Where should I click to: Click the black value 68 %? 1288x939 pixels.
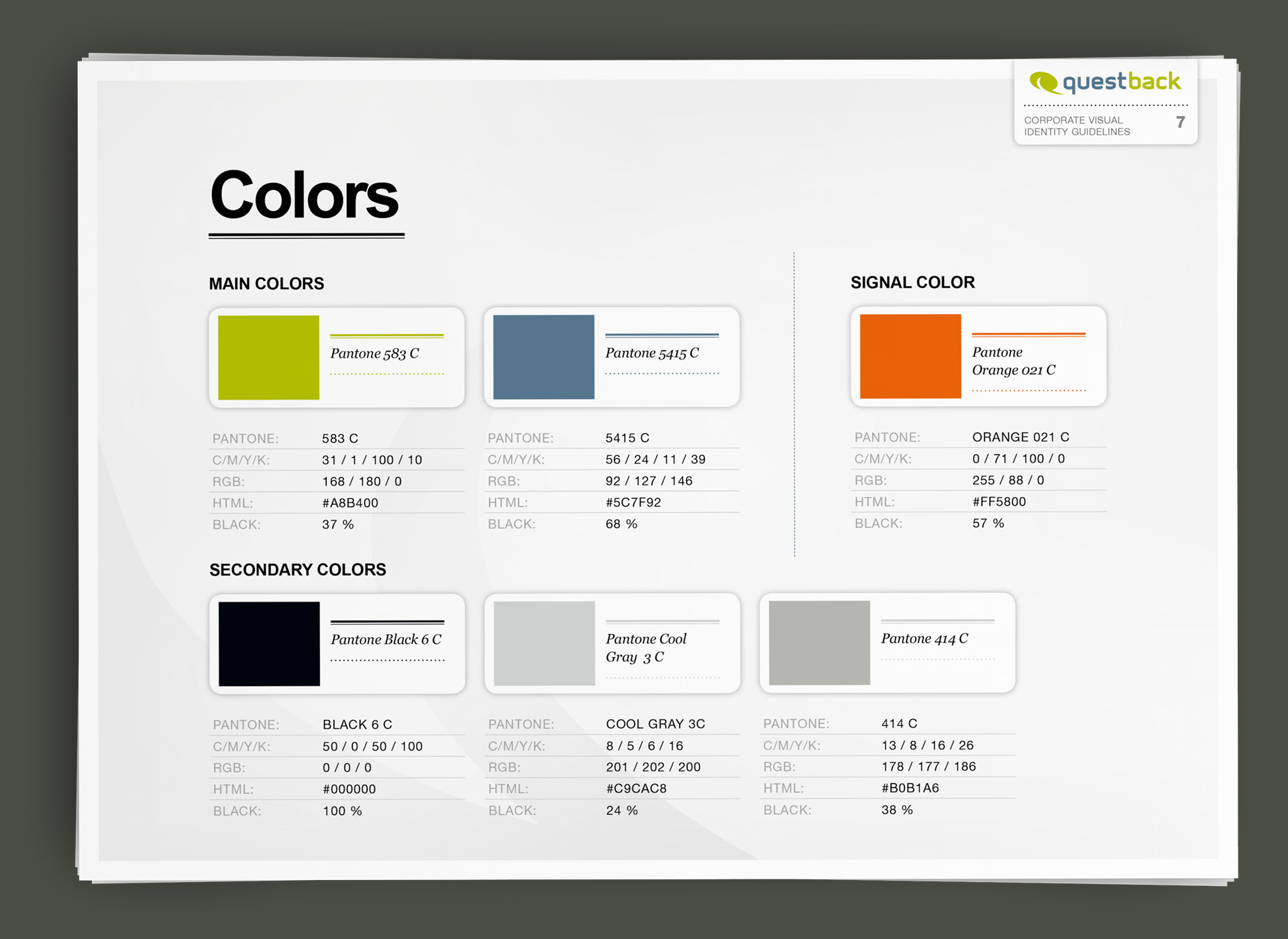(x=622, y=524)
